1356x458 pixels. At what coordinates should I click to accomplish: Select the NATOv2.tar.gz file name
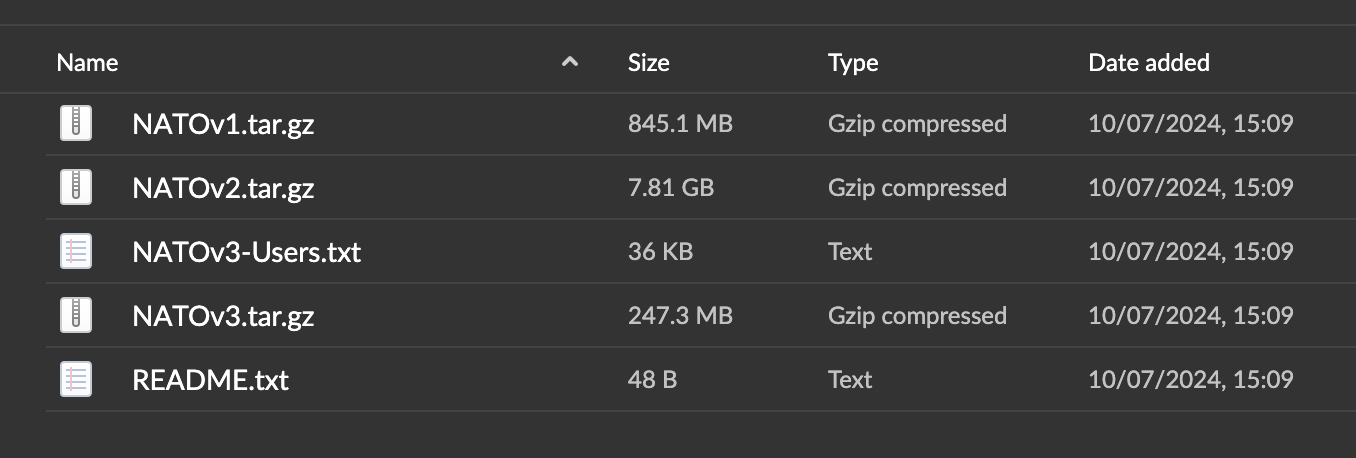(x=223, y=188)
